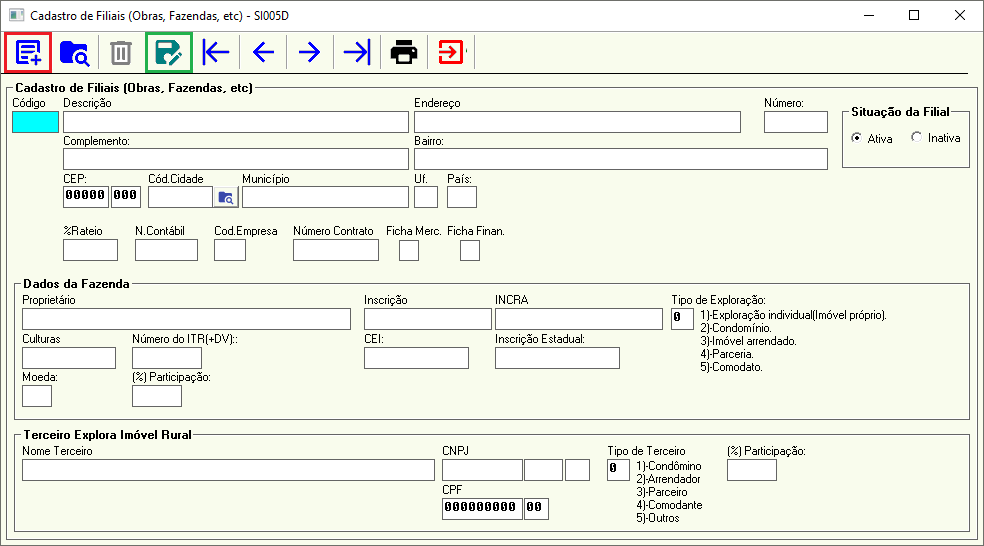Go to first record arrow
This screenshot has height=546, width=984.
coord(216,52)
